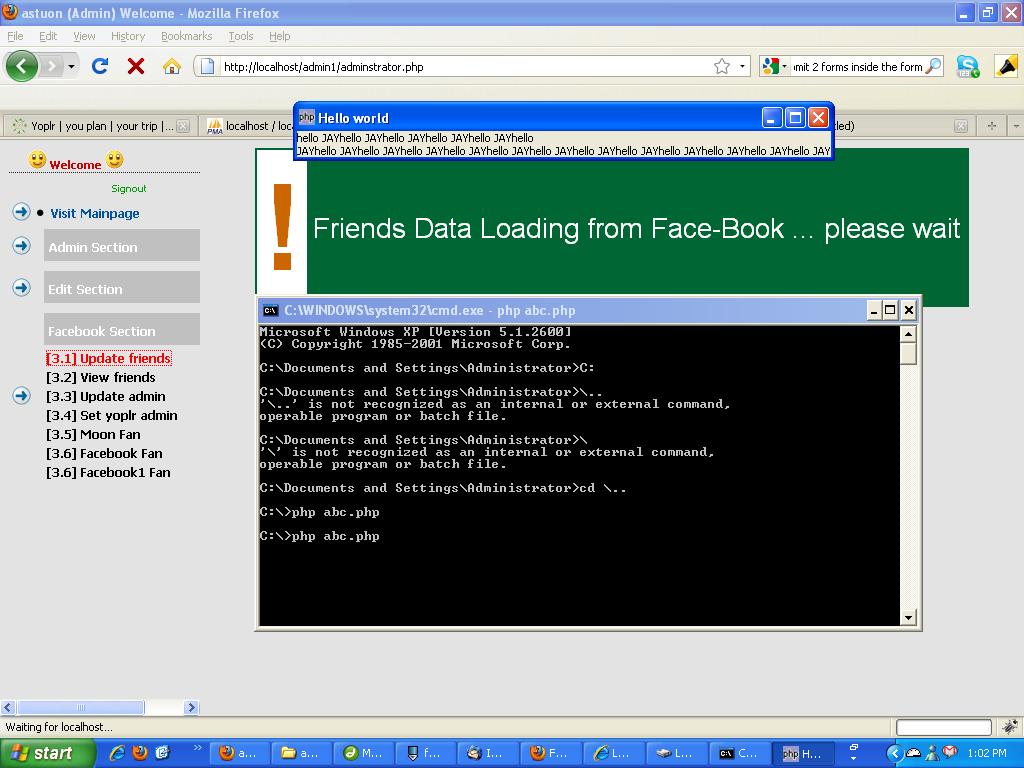Open the back/forward history dropdown arrow

[71, 67]
